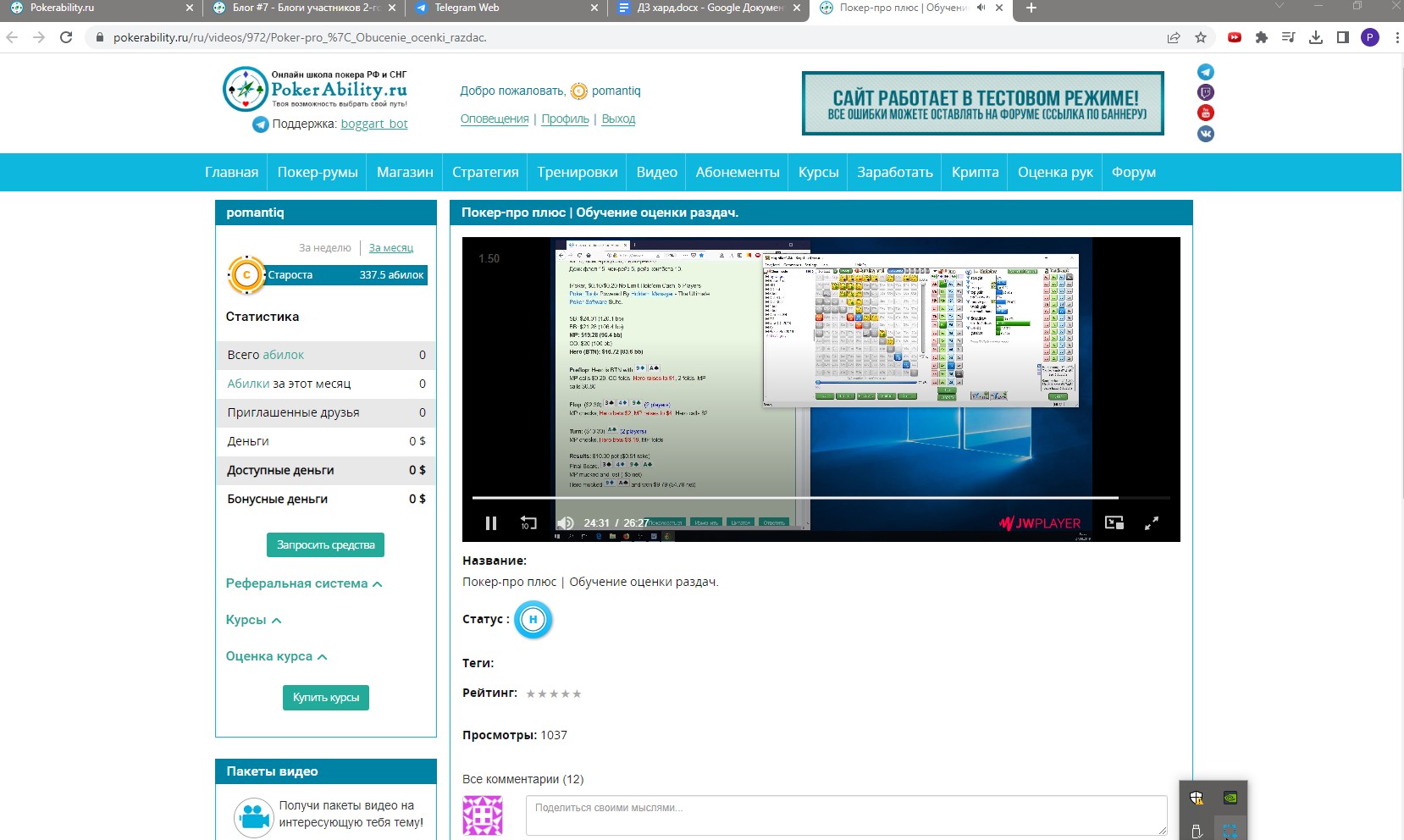
Task: Go back in browser history
Action: [12, 37]
